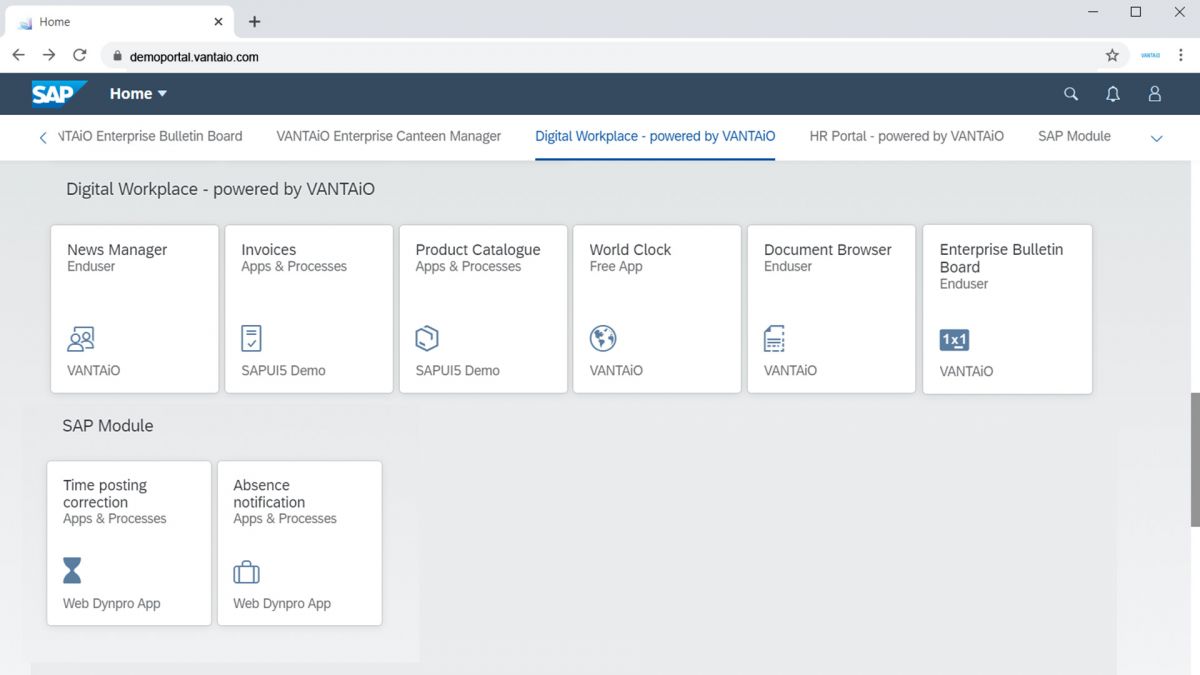Close the Home browser tab

point(219,21)
